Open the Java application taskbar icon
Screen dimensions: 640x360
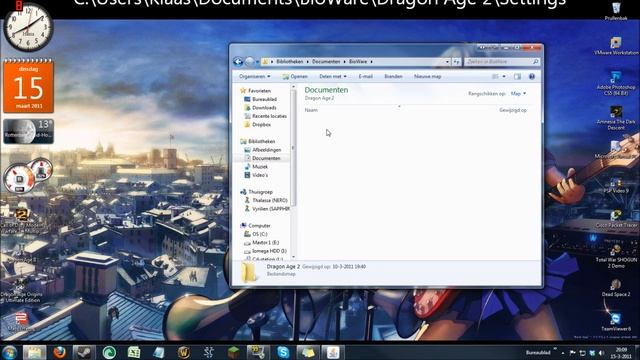333,352
